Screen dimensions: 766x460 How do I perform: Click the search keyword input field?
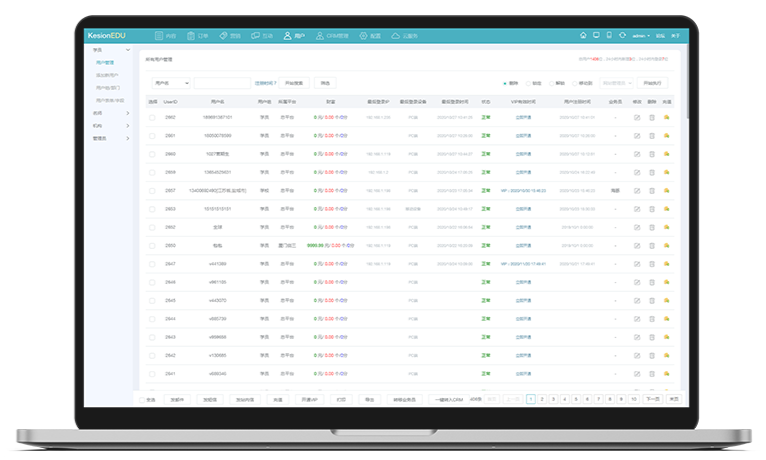[x=221, y=83]
